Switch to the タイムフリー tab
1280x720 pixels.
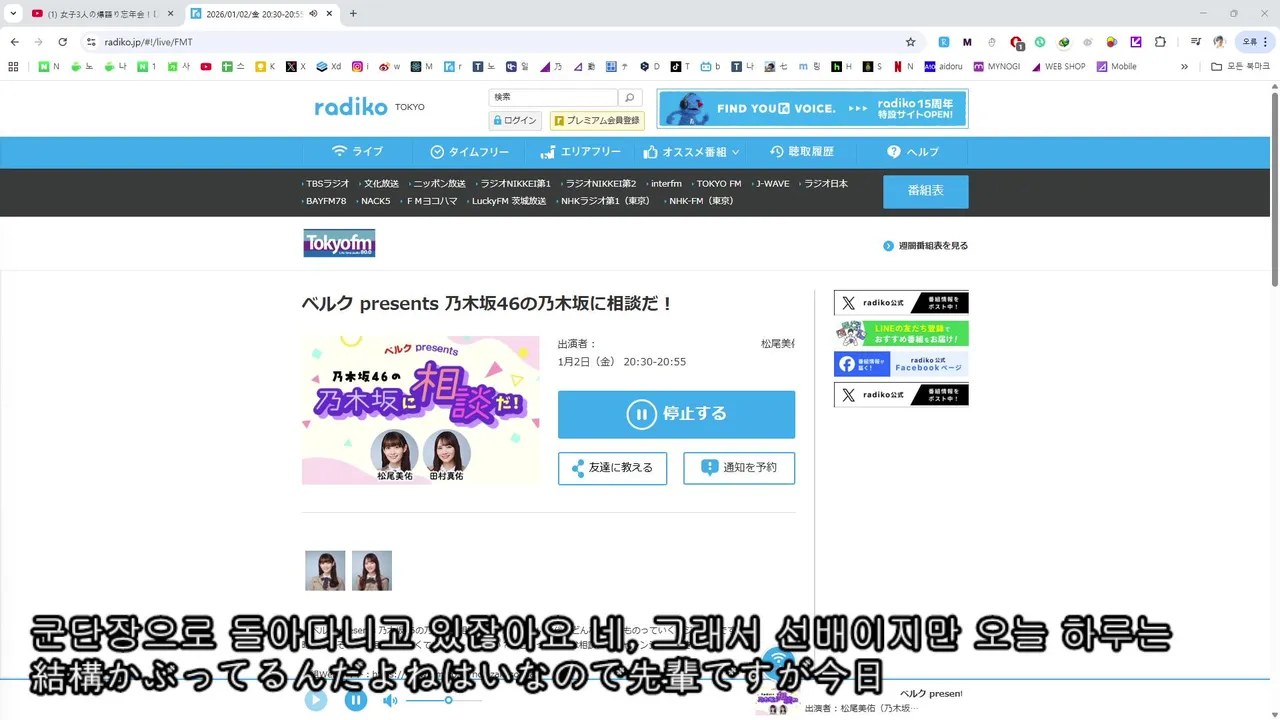coord(469,152)
